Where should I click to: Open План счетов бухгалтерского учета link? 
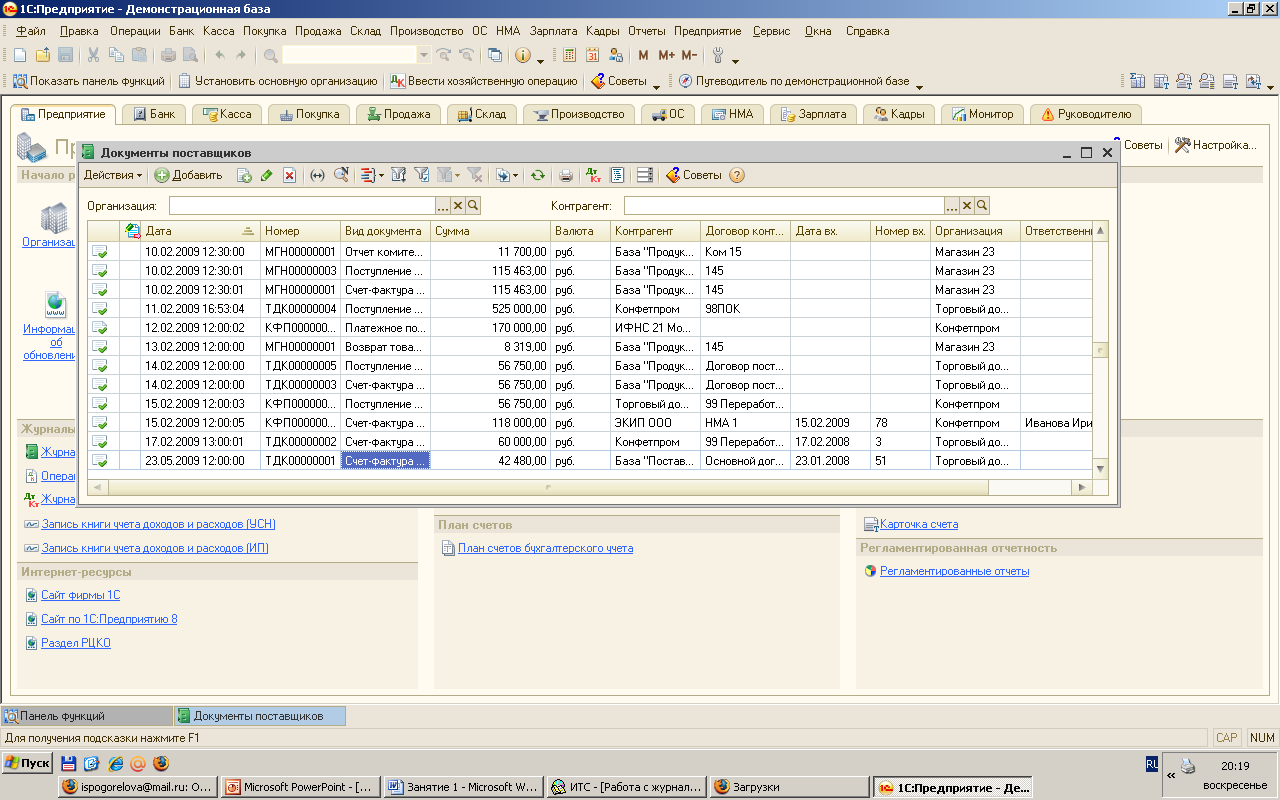pos(545,548)
